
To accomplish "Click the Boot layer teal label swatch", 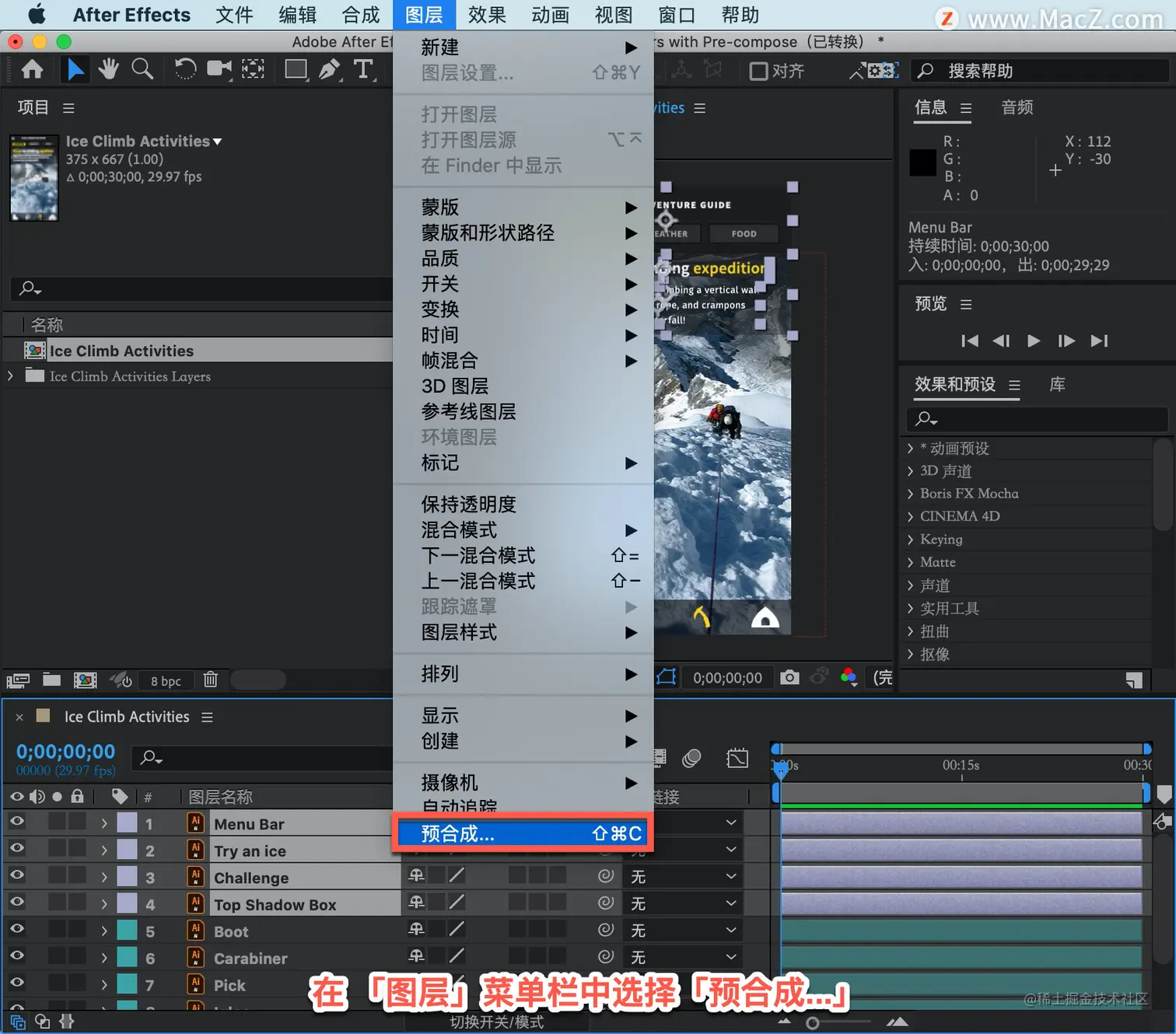I will [x=127, y=930].
